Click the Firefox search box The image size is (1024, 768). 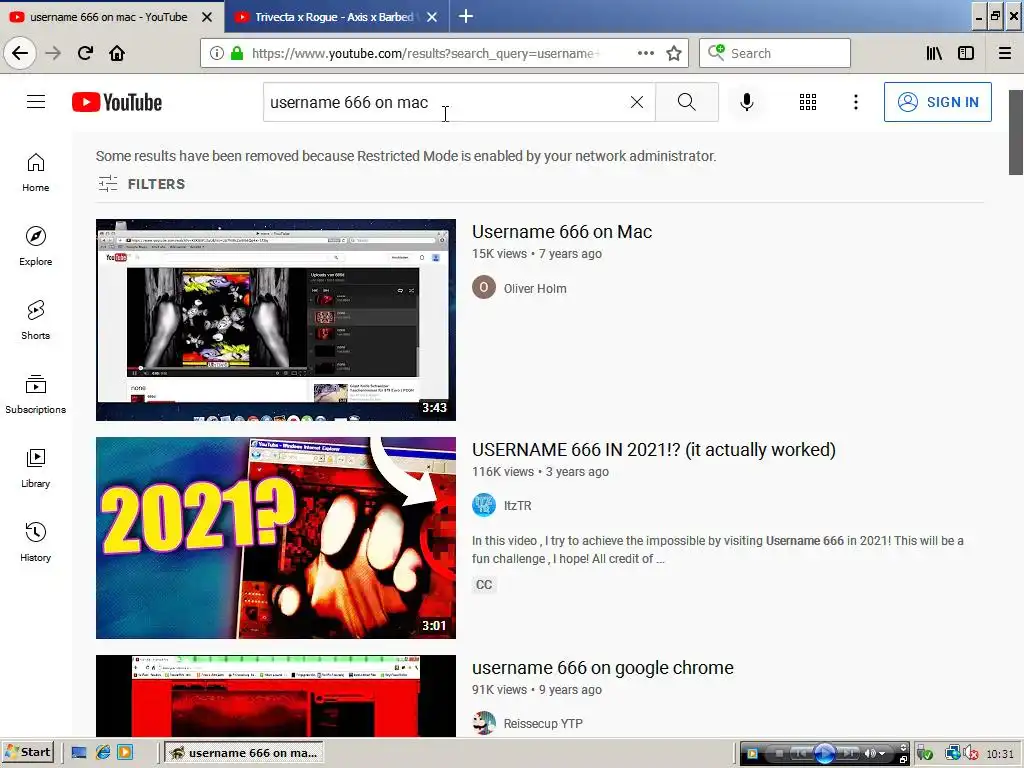pyautogui.click(x=775, y=53)
